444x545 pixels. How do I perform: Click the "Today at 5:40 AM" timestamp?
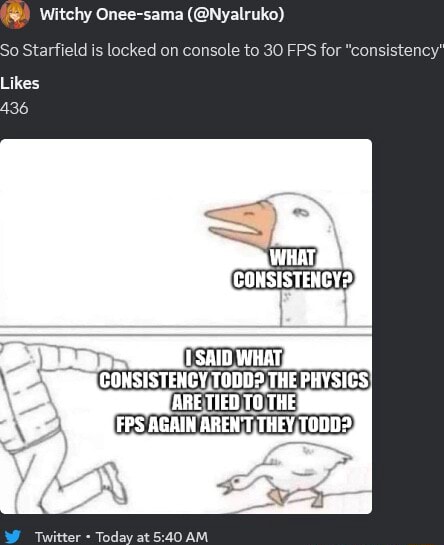pos(152,537)
